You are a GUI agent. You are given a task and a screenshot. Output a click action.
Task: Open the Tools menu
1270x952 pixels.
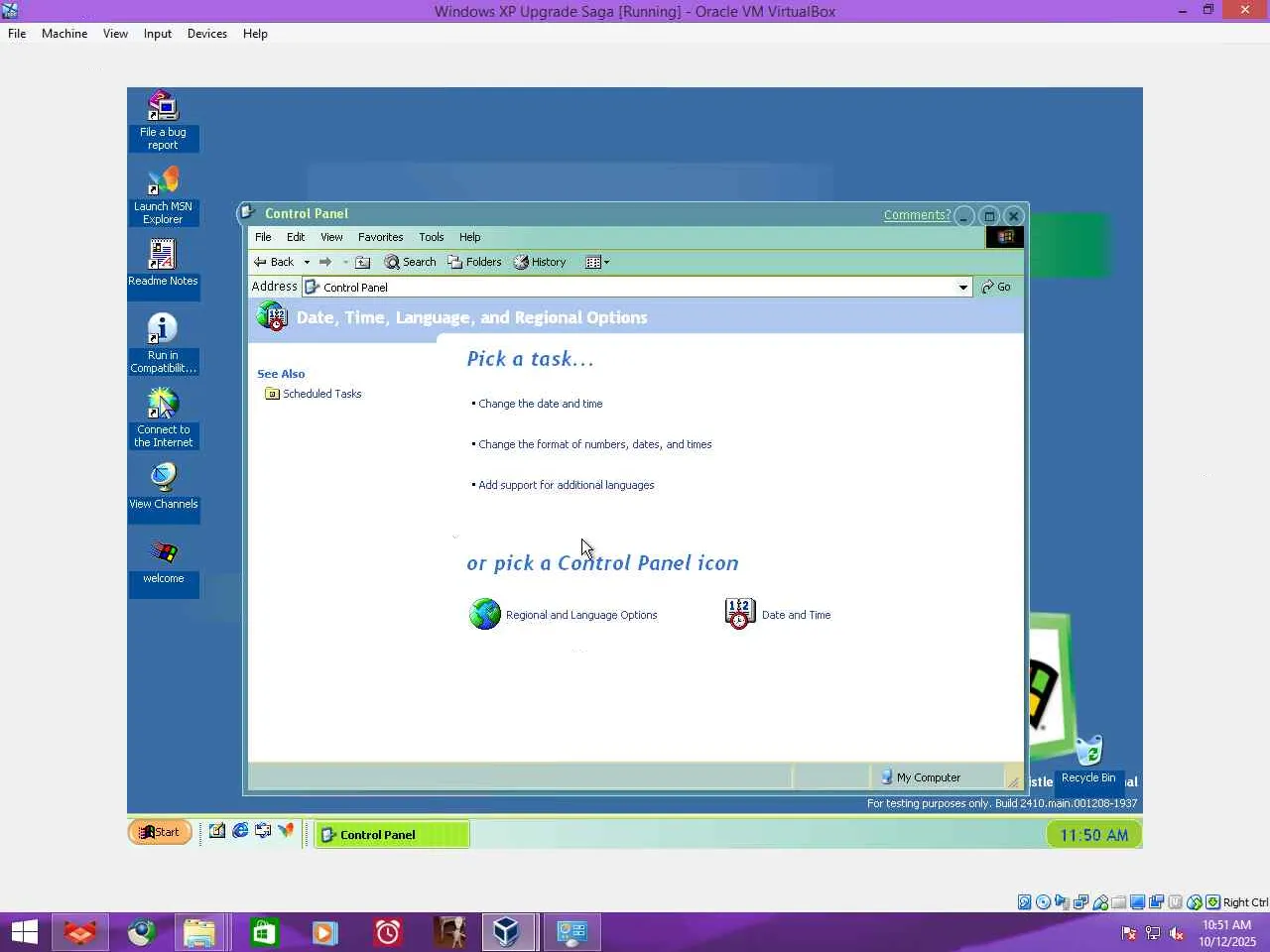pos(431,237)
